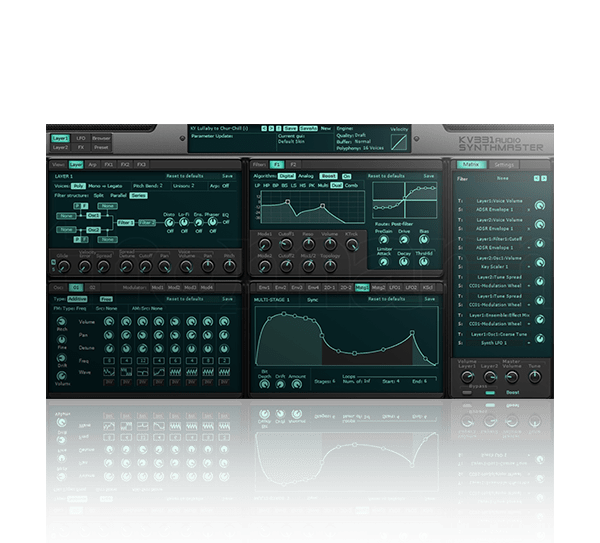Turn the Disto effect knob
This screenshot has height=543, width=600.
tap(169, 222)
